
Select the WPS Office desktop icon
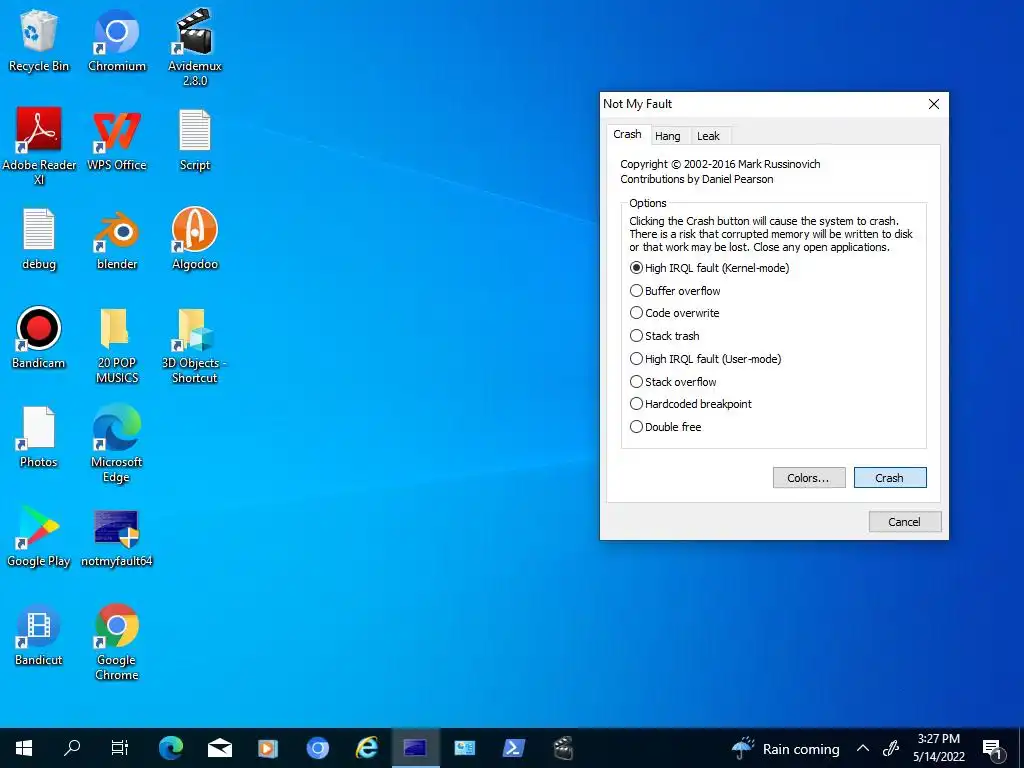[x=117, y=140]
